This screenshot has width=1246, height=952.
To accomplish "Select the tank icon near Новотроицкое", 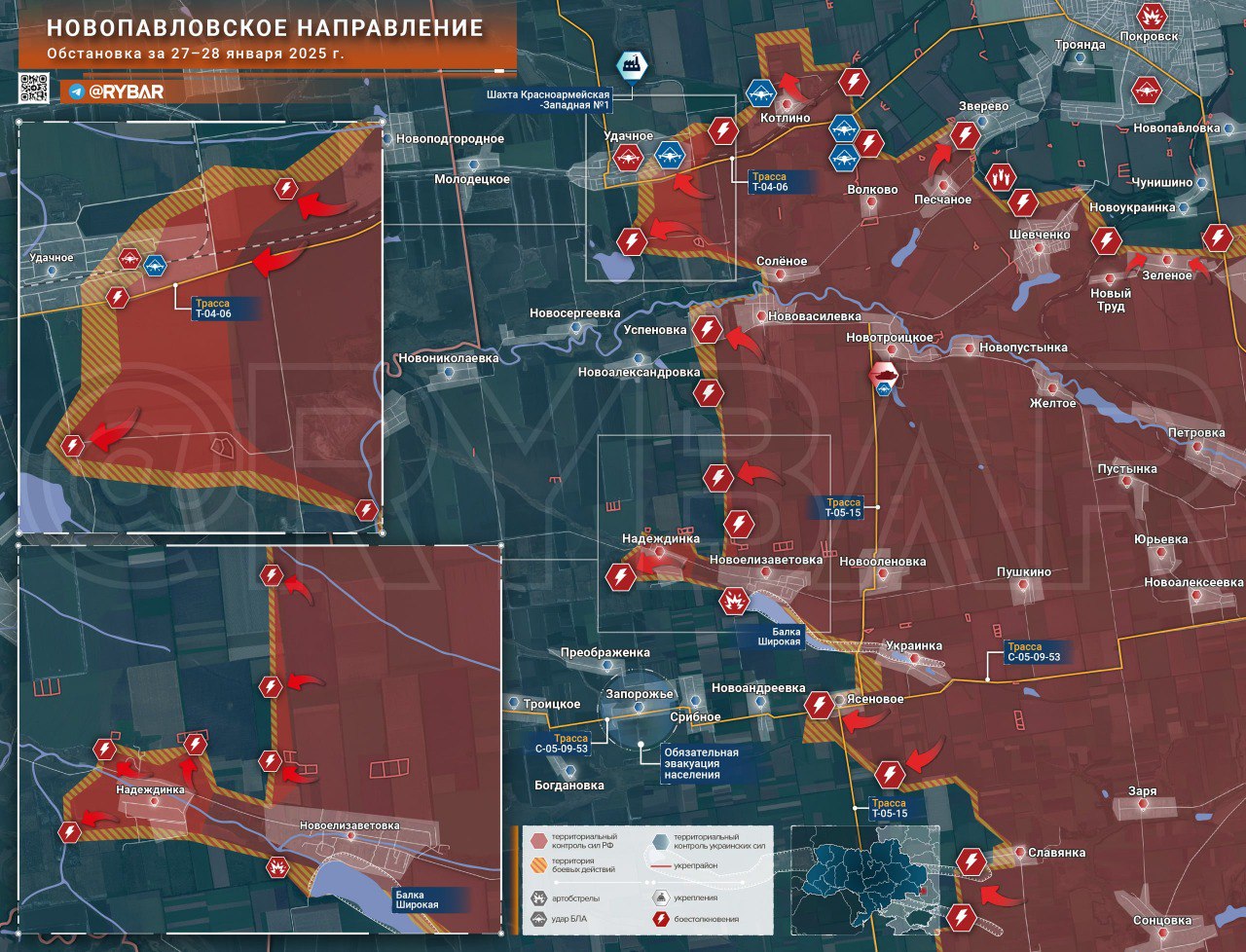I will [x=883, y=373].
